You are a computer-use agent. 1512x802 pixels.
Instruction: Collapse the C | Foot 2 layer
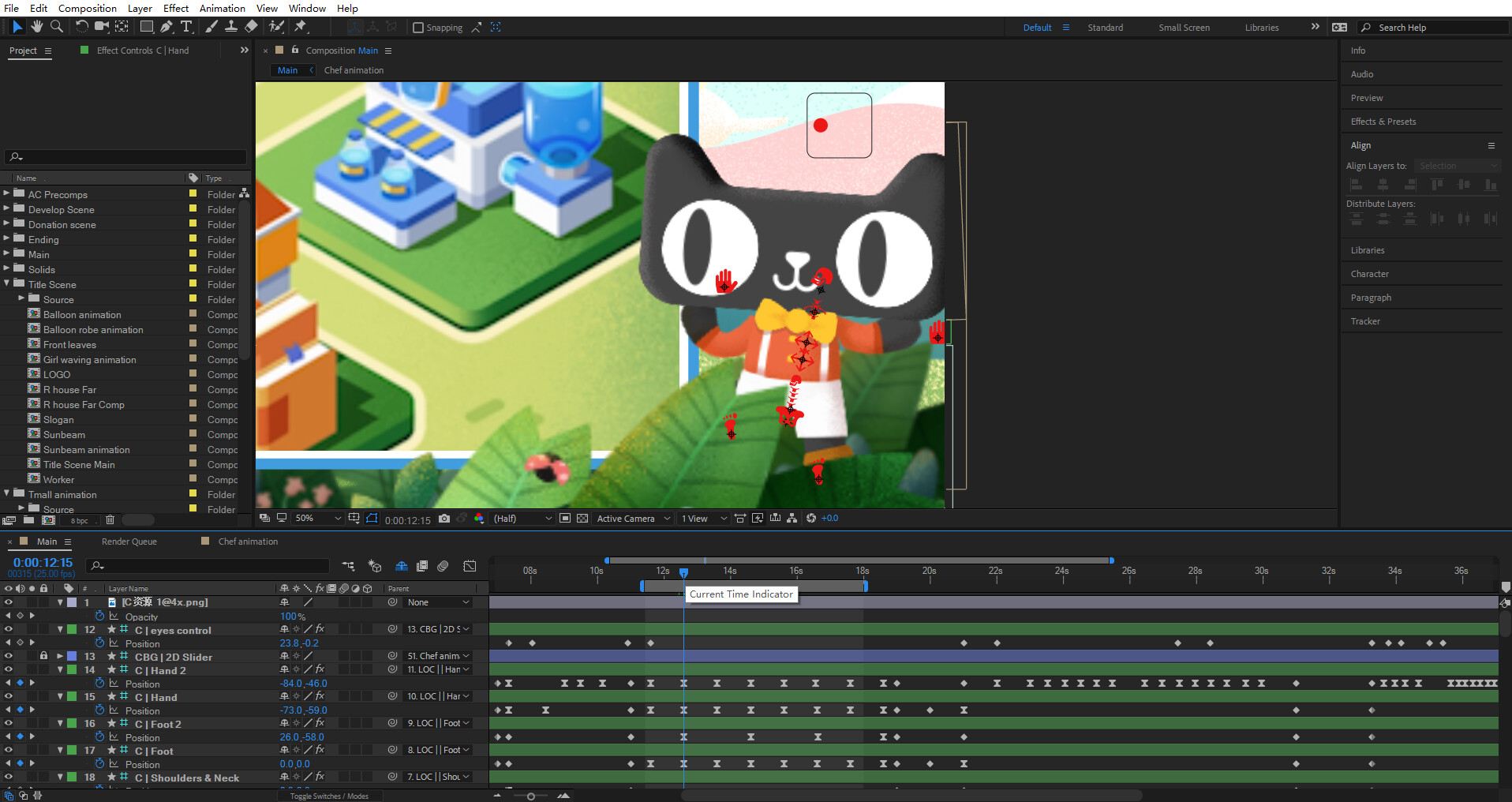click(60, 723)
